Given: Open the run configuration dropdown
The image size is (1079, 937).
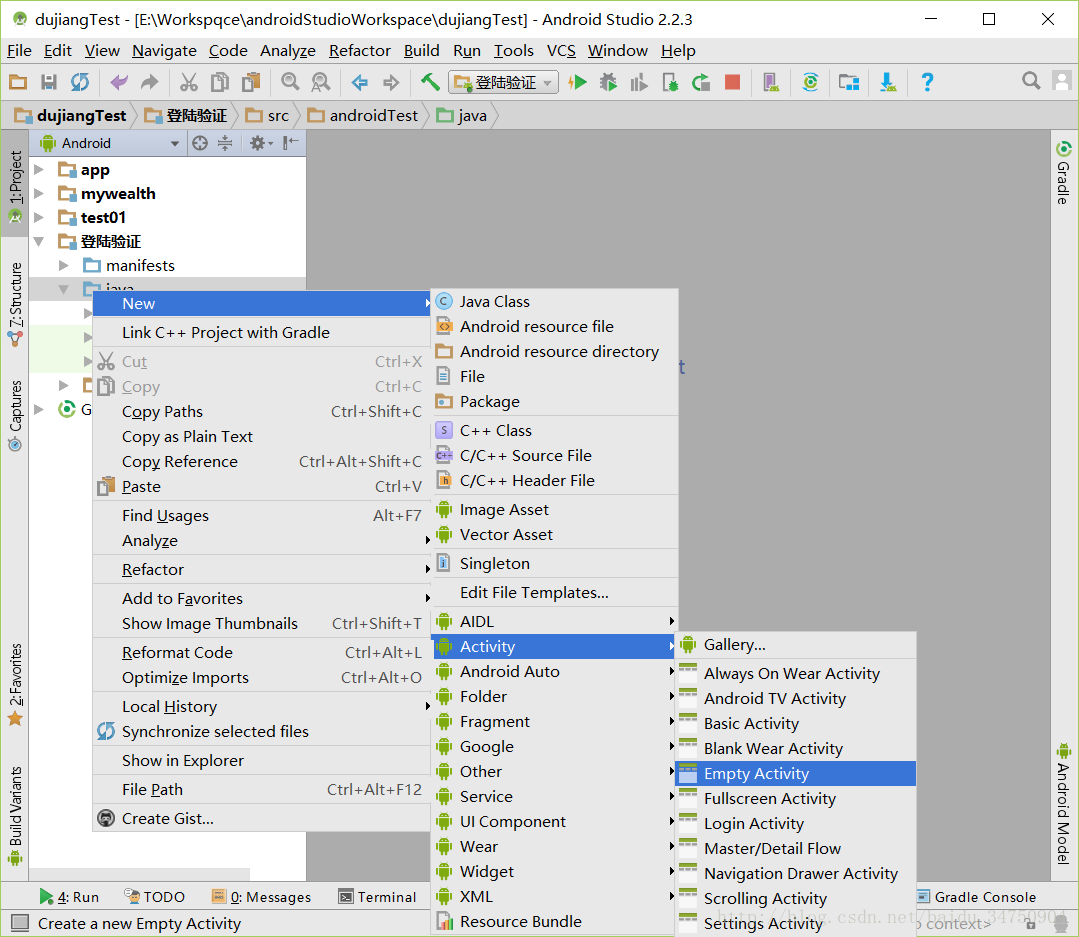Looking at the screenshot, I should tap(504, 82).
